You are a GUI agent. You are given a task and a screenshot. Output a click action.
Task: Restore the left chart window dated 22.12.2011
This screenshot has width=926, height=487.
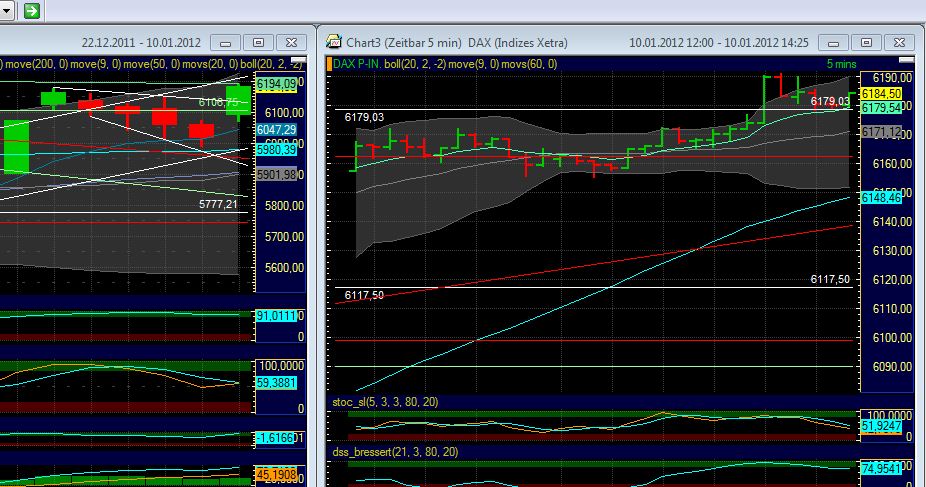click(x=258, y=43)
